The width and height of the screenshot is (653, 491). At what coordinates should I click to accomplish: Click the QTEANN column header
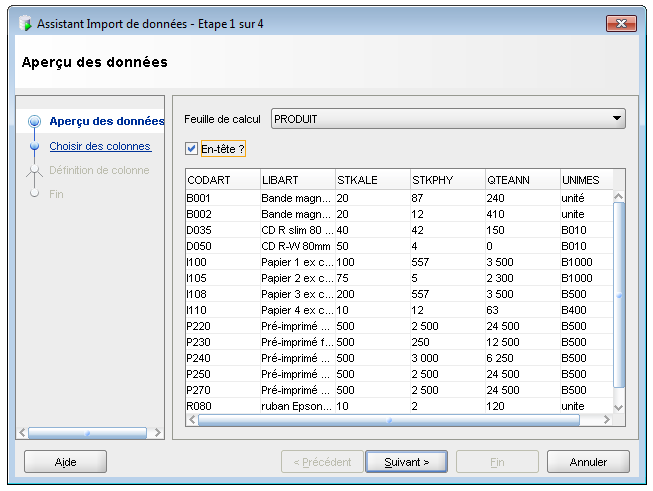click(521, 180)
